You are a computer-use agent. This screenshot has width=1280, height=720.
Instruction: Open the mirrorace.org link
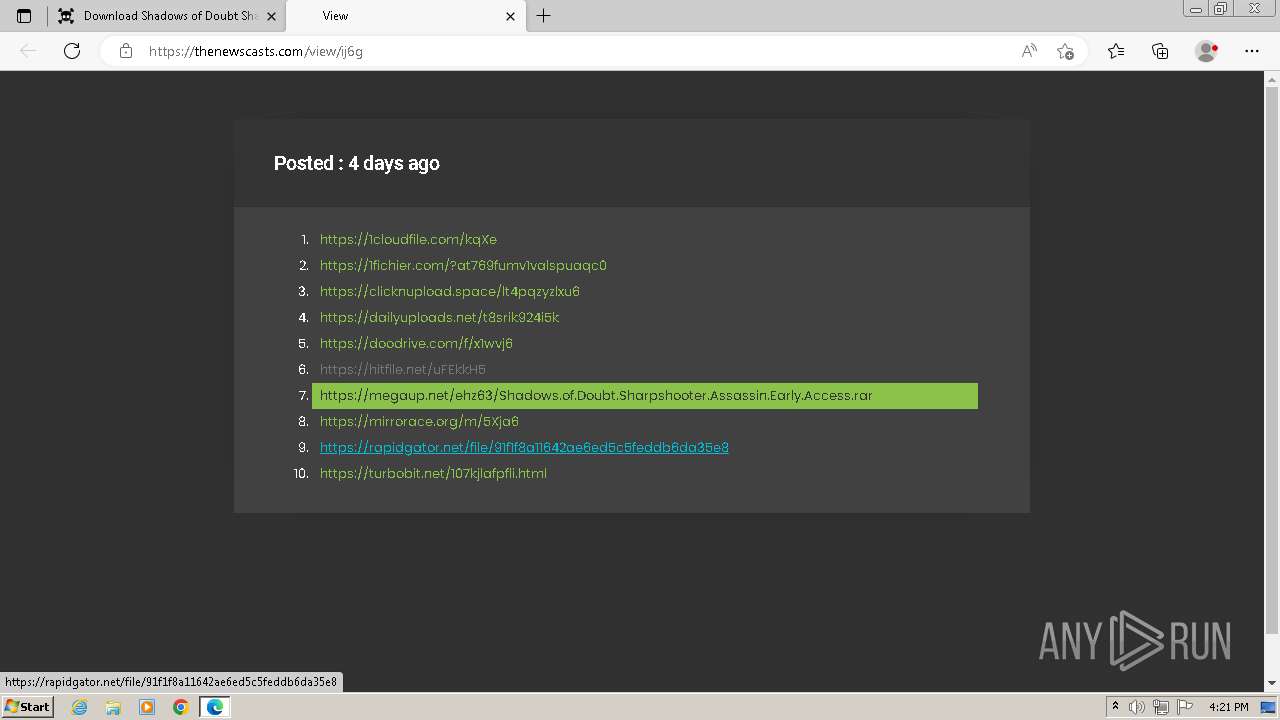[419, 422]
